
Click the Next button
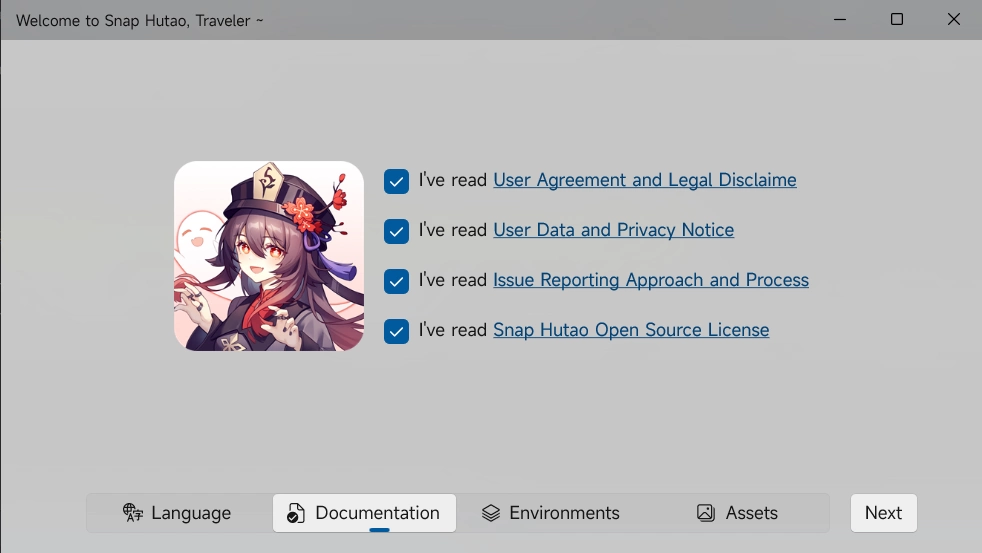click(x=883, y=513)
